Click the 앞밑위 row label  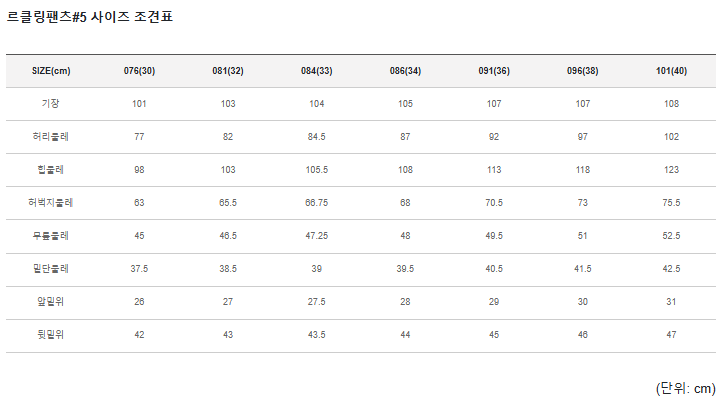51,302
